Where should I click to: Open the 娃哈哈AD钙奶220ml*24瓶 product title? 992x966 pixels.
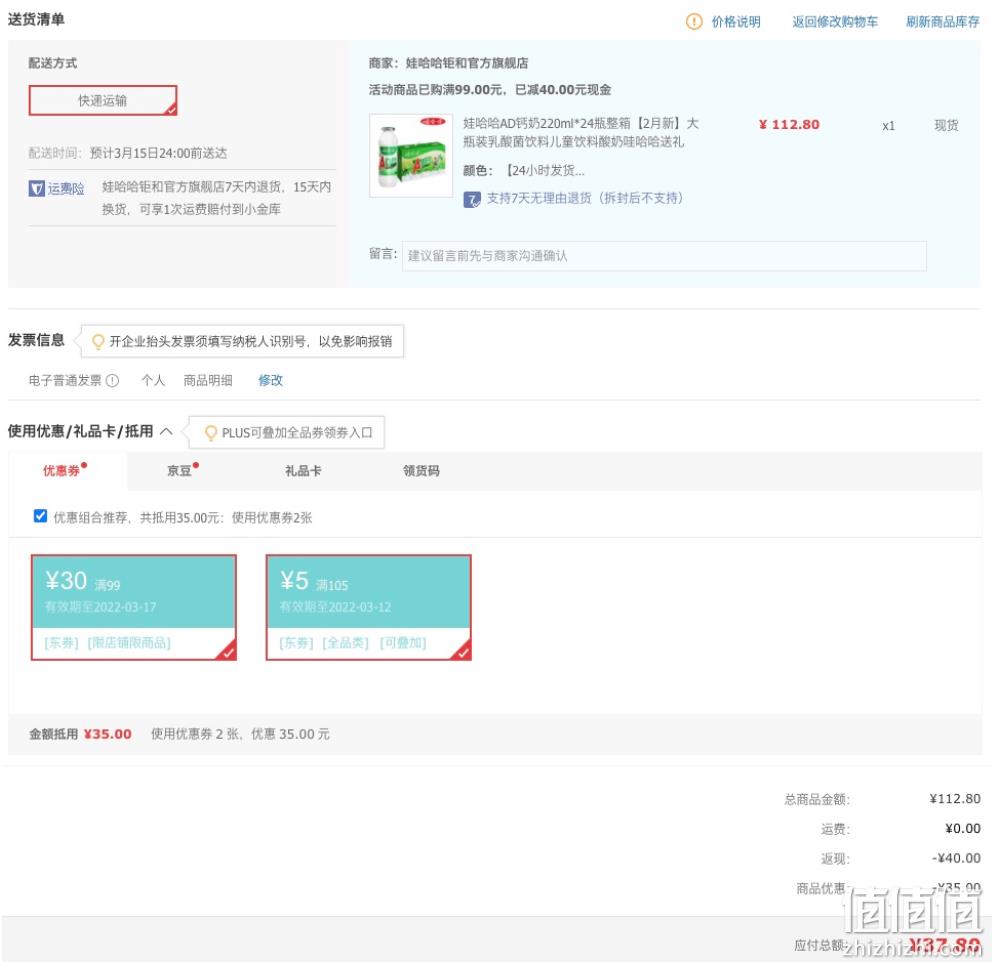581,132
